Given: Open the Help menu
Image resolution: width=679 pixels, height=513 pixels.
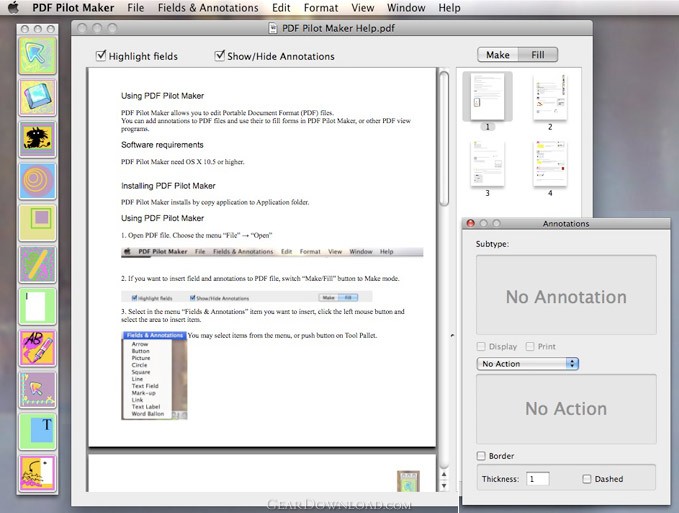Looking at the screenshot, I should [449, 8].
